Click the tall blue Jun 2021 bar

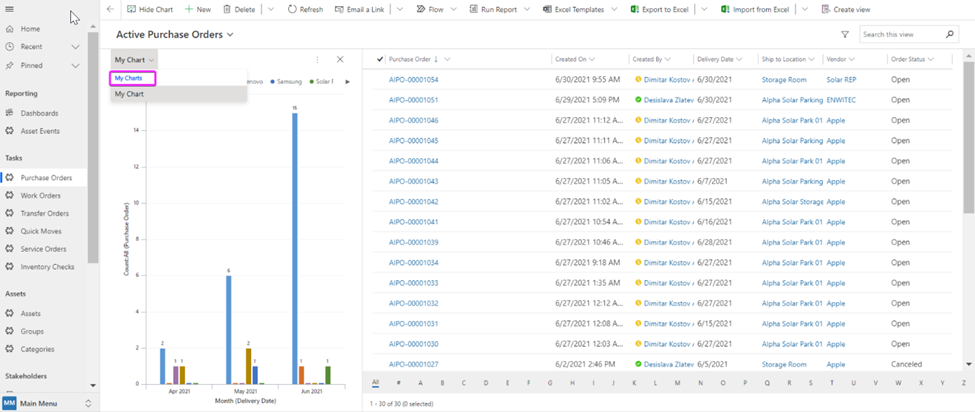(295, 248)
